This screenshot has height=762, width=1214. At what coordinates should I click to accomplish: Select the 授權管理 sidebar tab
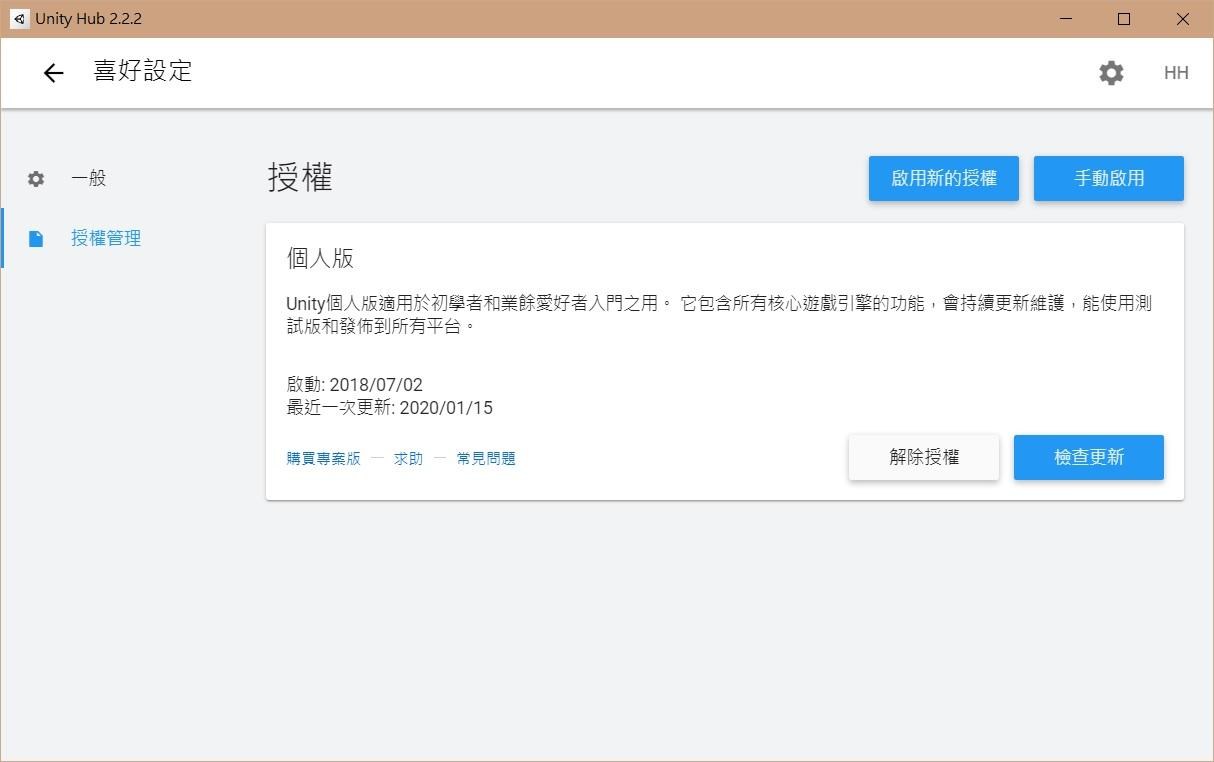[106, 239]
